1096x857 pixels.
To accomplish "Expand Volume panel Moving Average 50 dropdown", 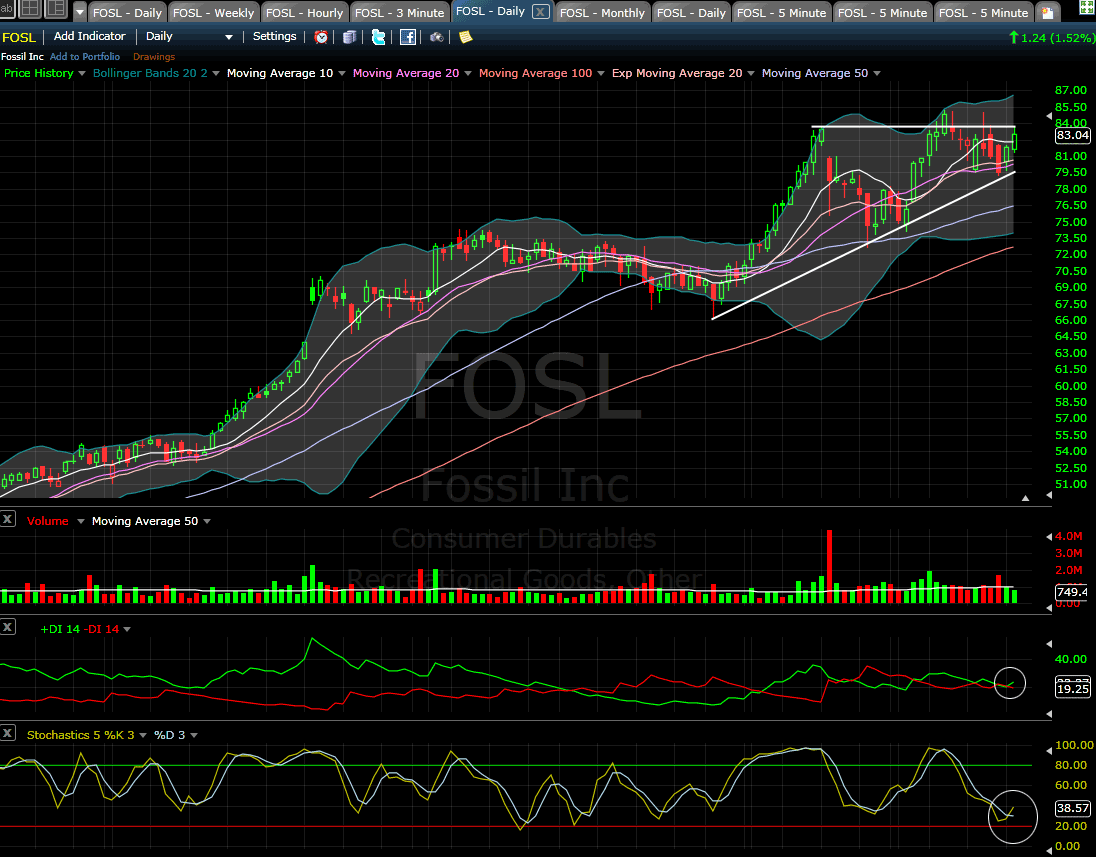I will pyautogui.click(x=207, y=521).
